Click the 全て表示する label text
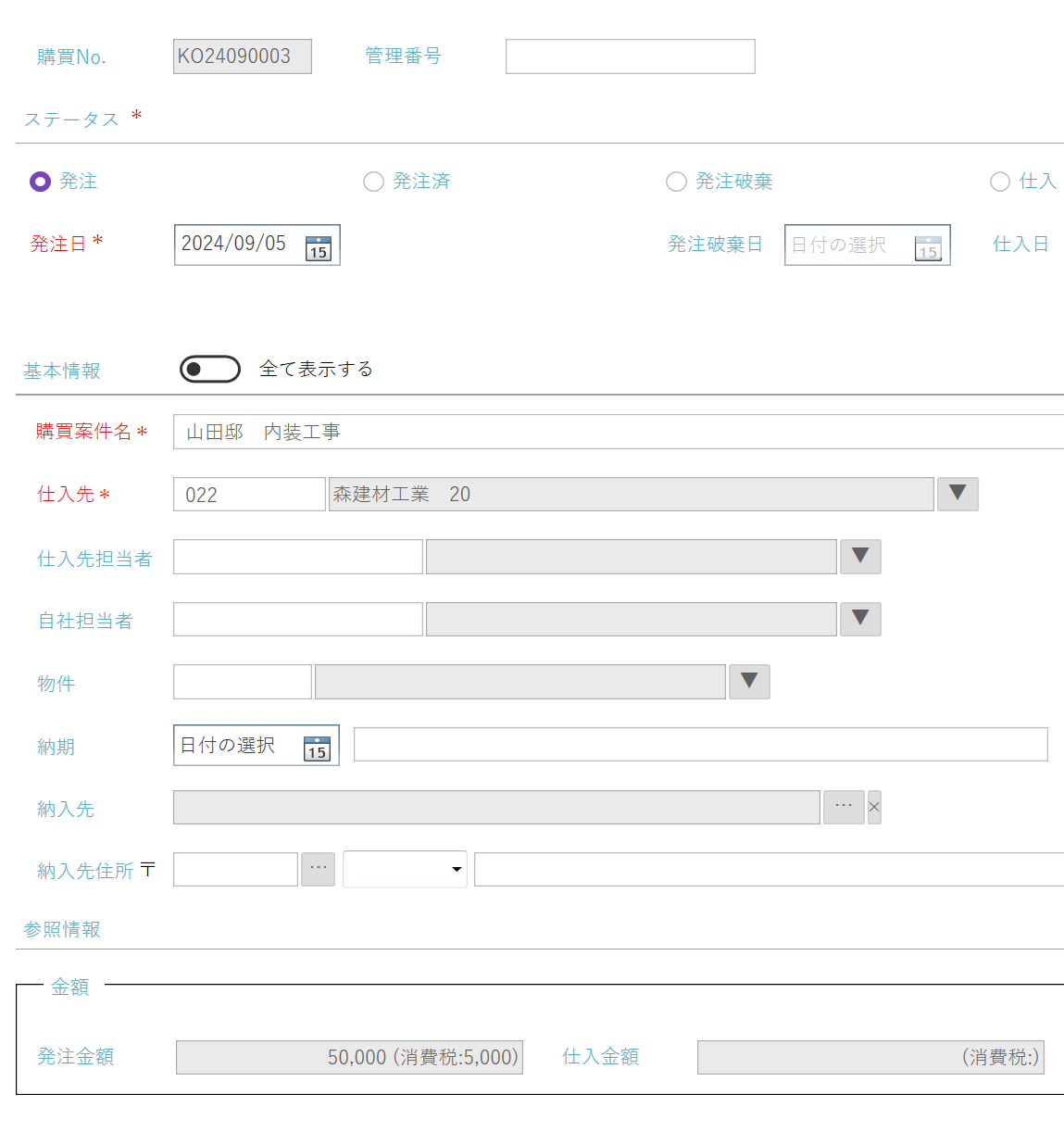Image resolution: width=1064 pixels, height=1132 pixels. click(317, 369)
